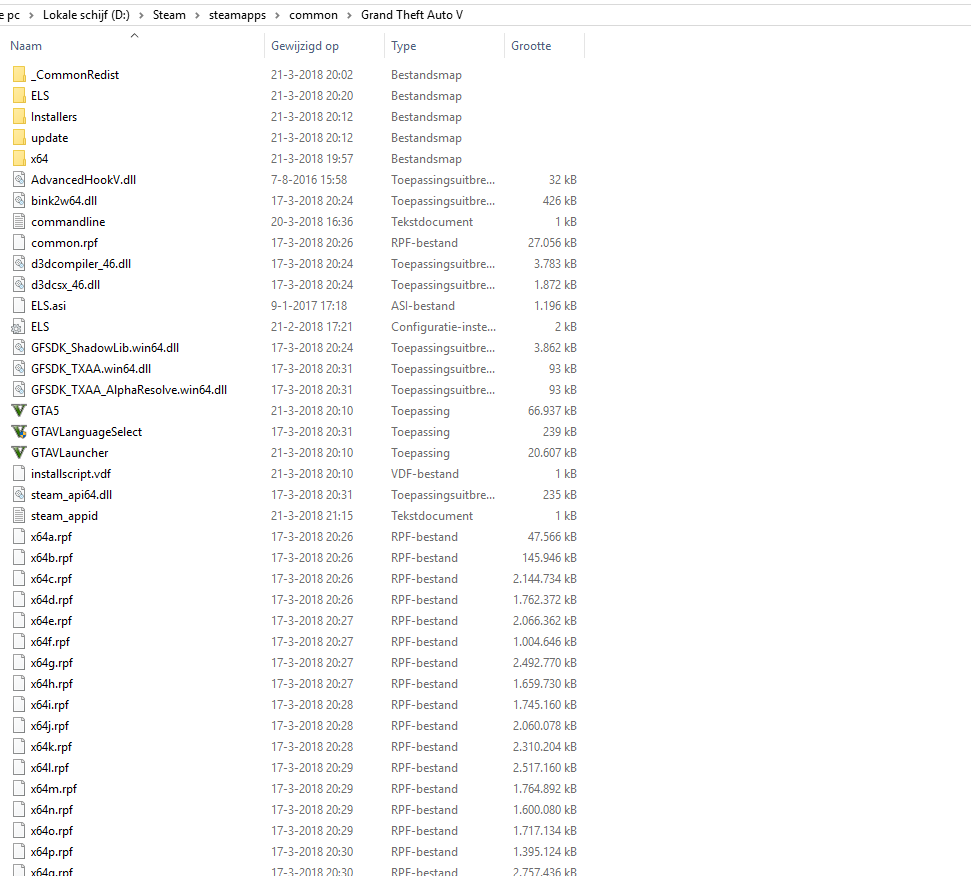Click VDF-bestand type of installscript.vdf
971x887 pixels.
425,474
